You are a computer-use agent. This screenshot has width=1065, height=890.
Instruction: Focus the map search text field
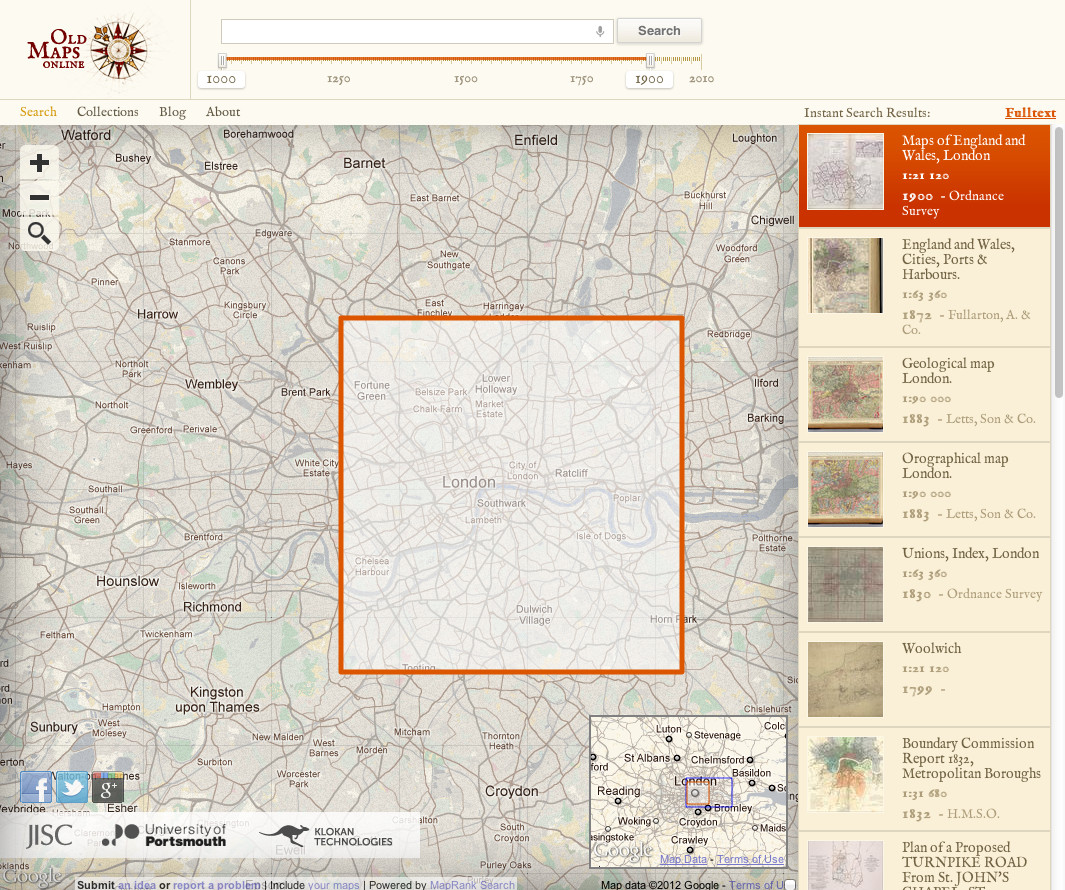405,31
